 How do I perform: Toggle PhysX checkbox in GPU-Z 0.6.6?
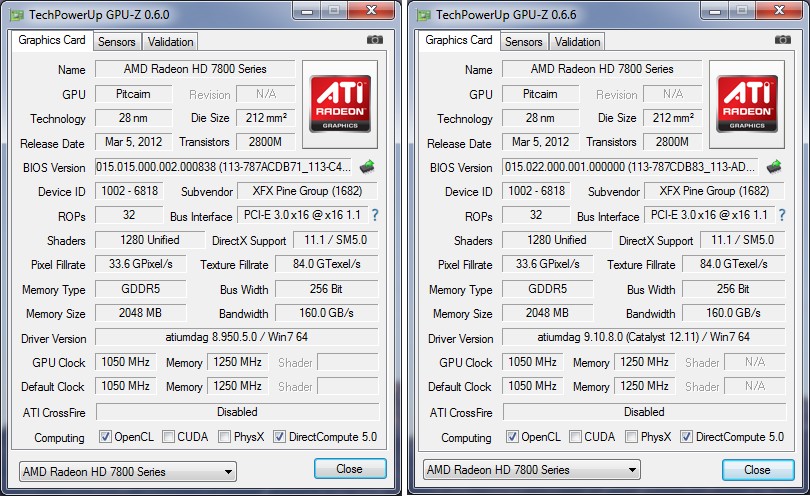pyautogui.click(x=631, y=436)
